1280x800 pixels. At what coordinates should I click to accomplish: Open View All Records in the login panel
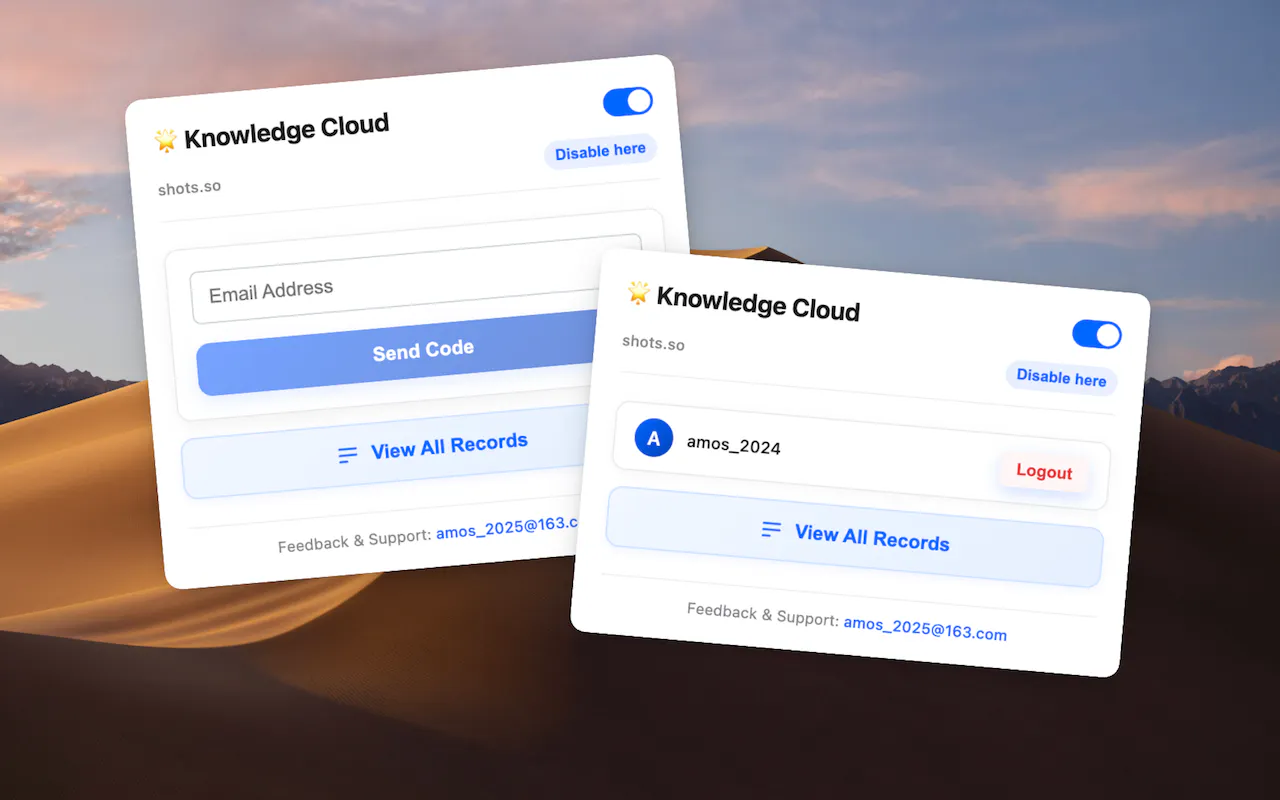383,451
